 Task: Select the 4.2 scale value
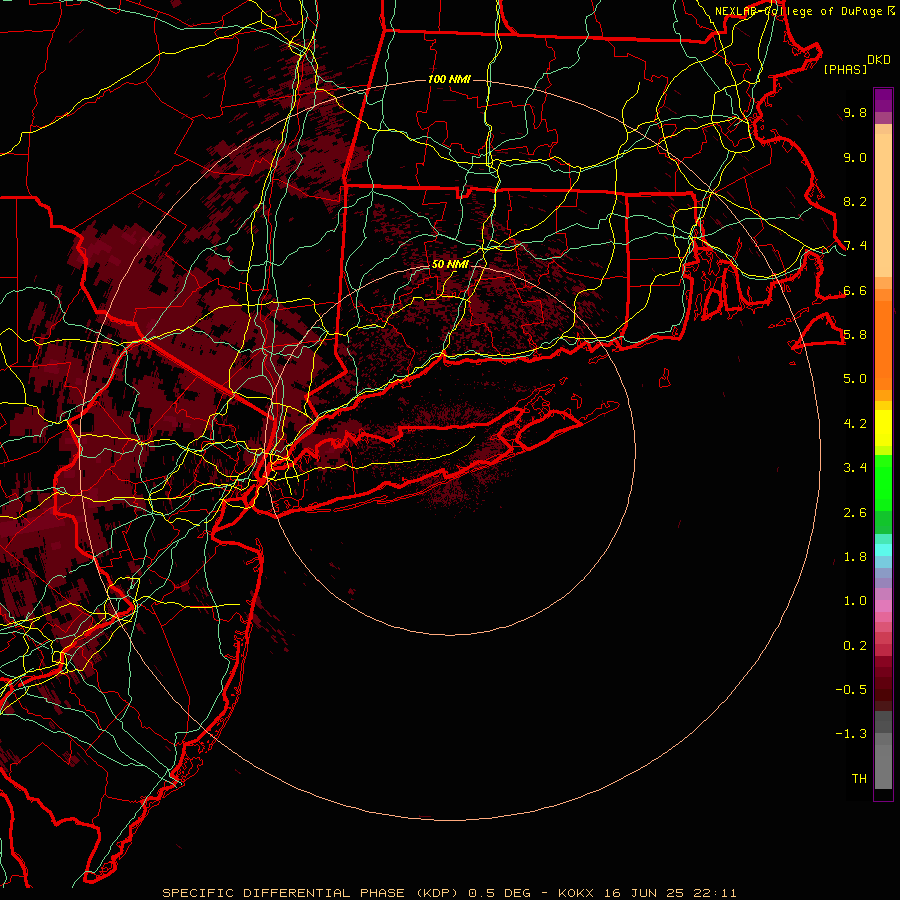(x=855, y=424)
